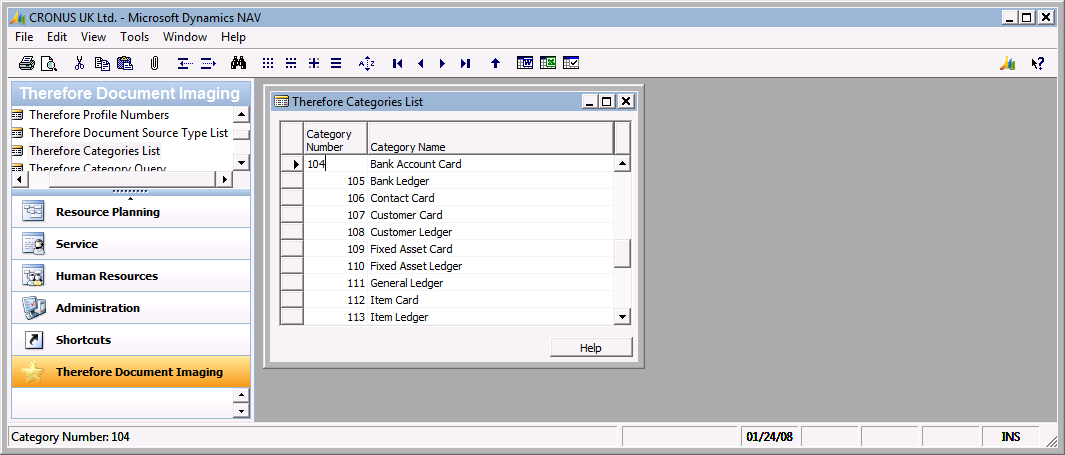This screenshot has width=1065, height=455.
Task: Click the Indent right-arrow toolbar icon
Action: point(209,63)
